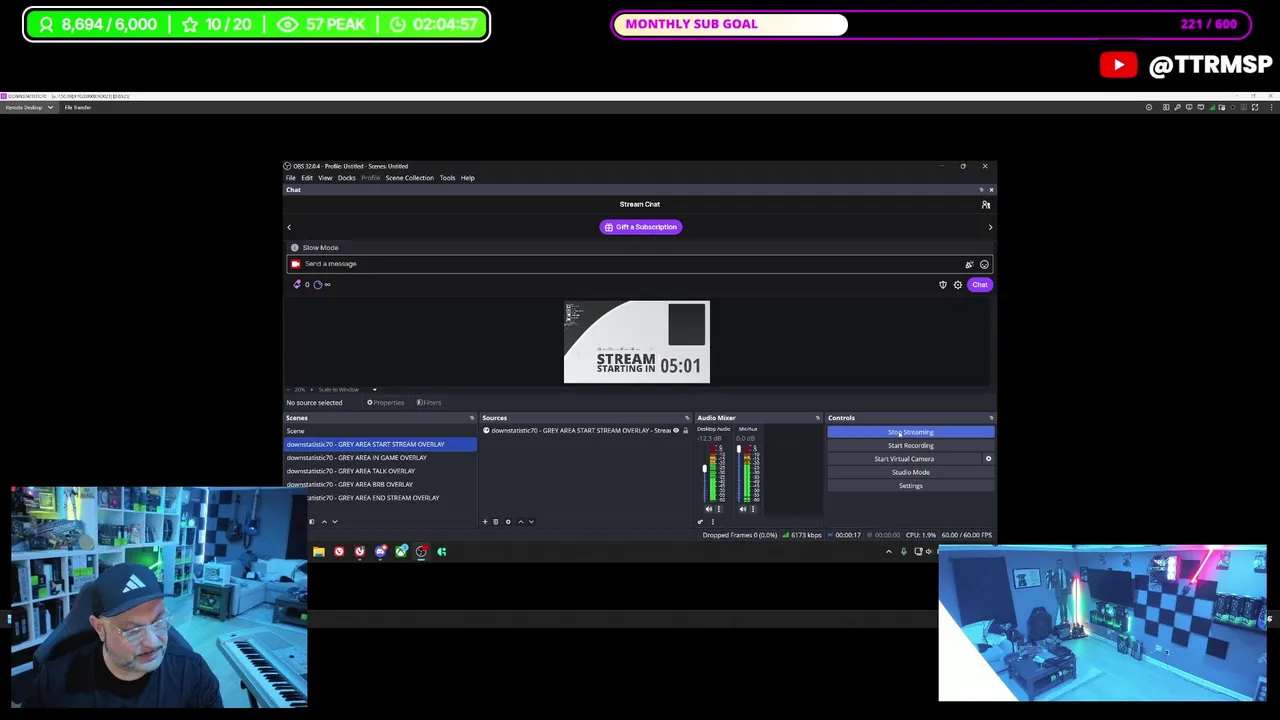Screen dimensions: 1280x720
Task: Click Start Recording button
Action: [911, 446]
